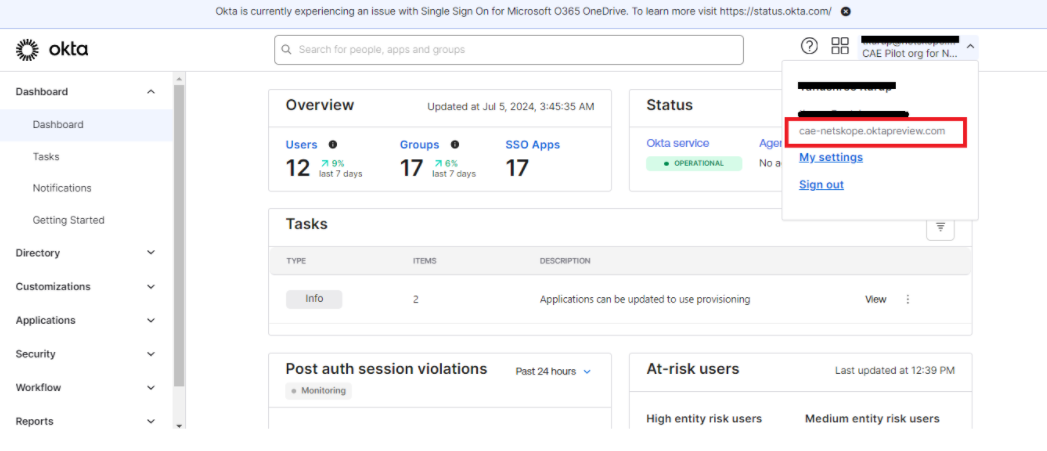Click Sign out link
This screenshot has width=1047, height=451.
[x=821, y=184]
